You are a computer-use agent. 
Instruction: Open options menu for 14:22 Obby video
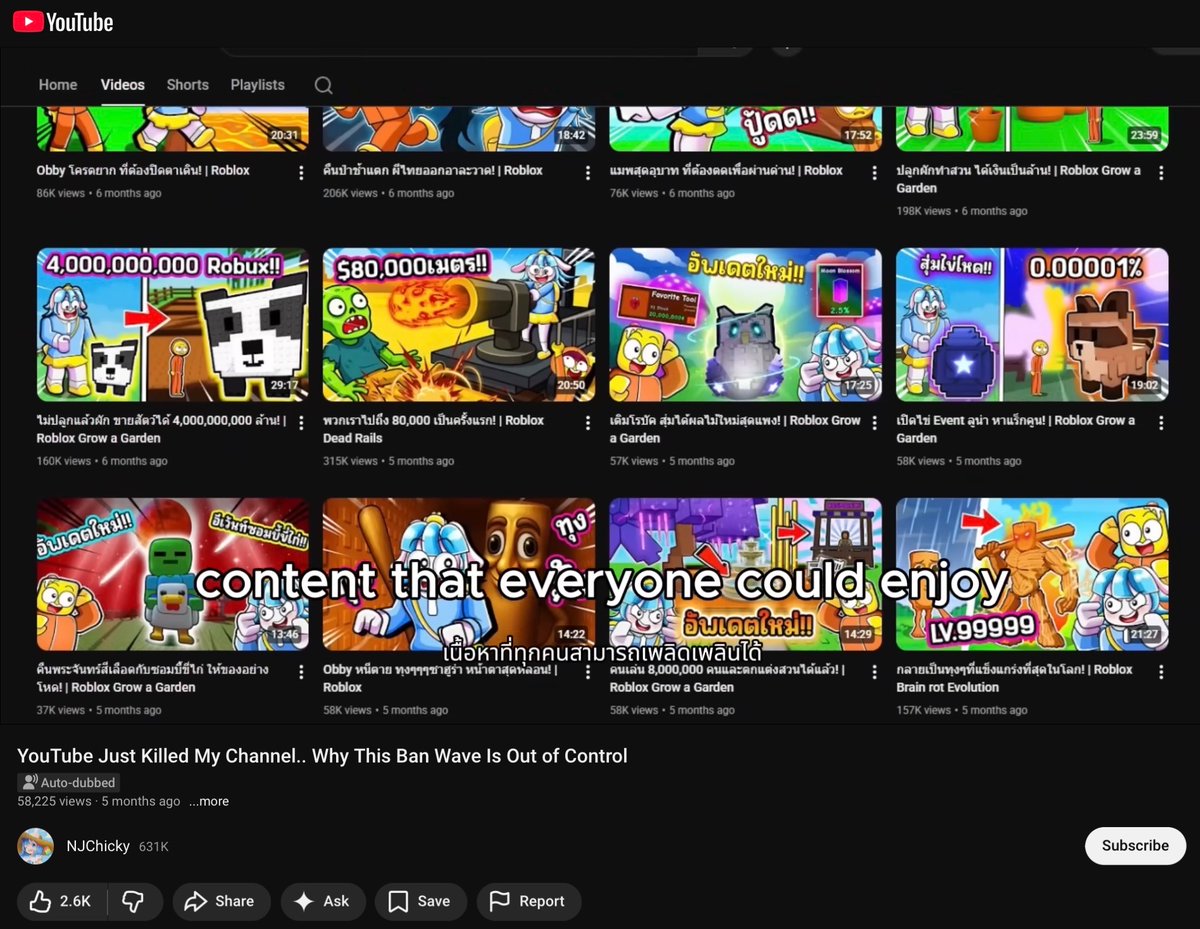point(588,672)
